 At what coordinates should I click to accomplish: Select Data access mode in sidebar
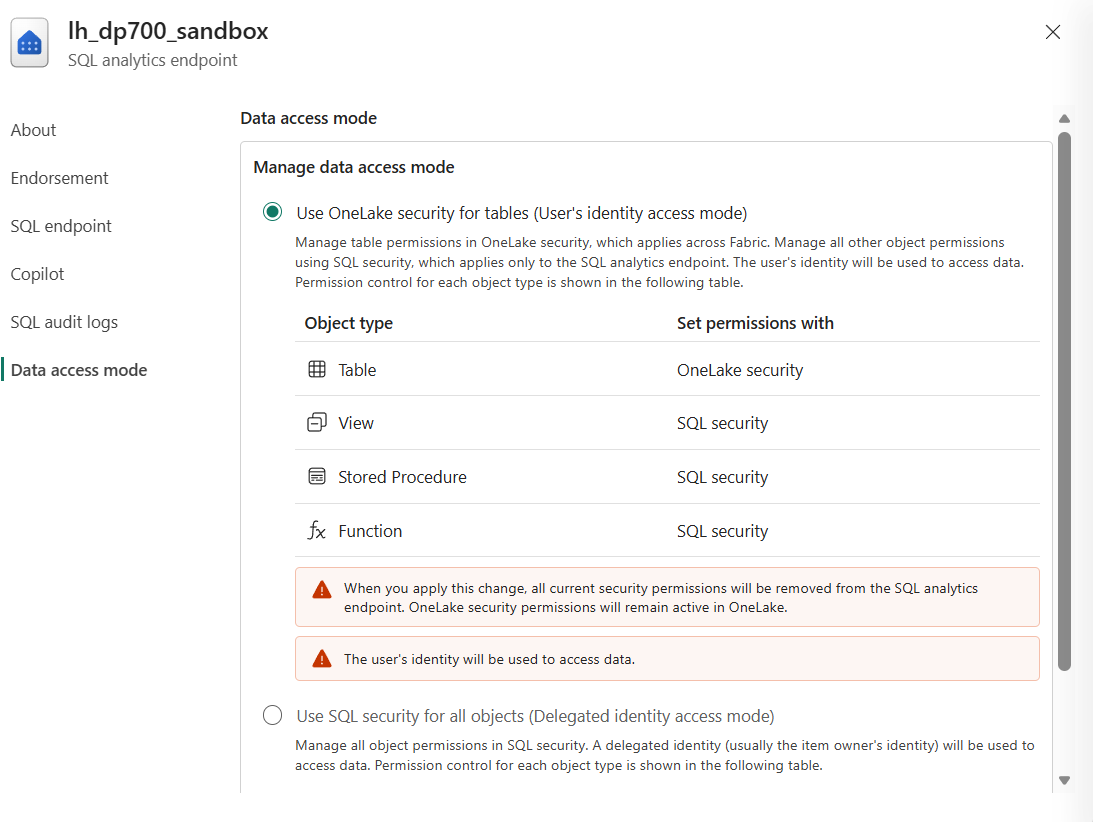click(79, 370)
